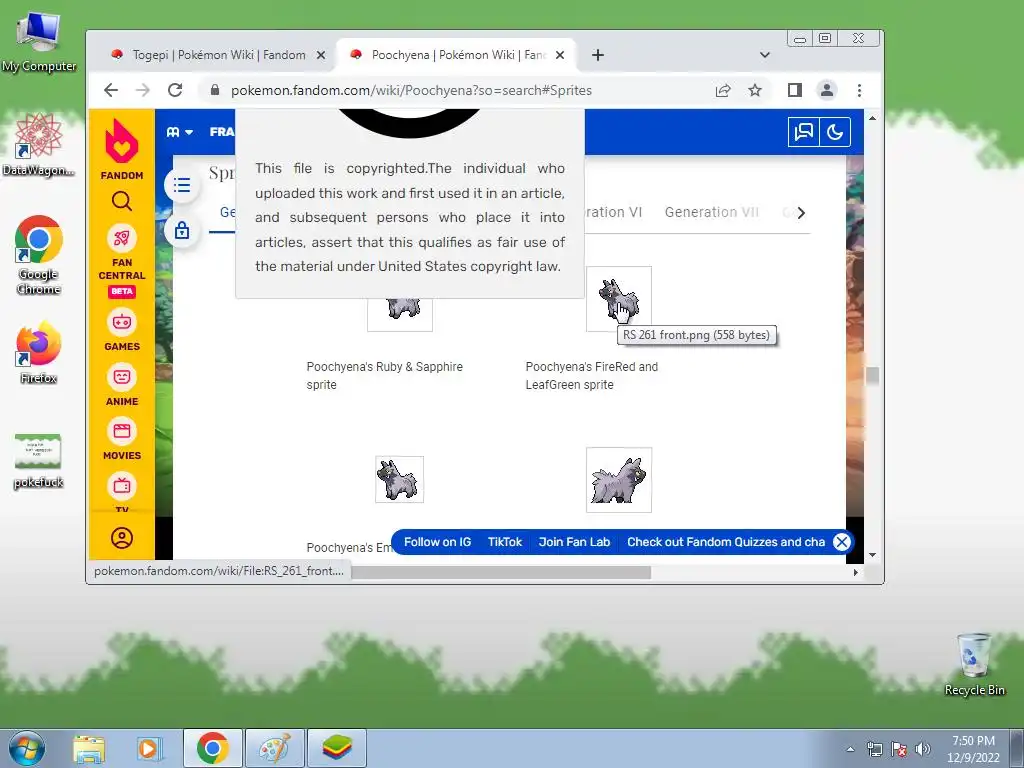The height and width of the screenshot is (768, 1024).
Task: Open BlueStacks taskbar icon
Action: click(x=337, y=748)
